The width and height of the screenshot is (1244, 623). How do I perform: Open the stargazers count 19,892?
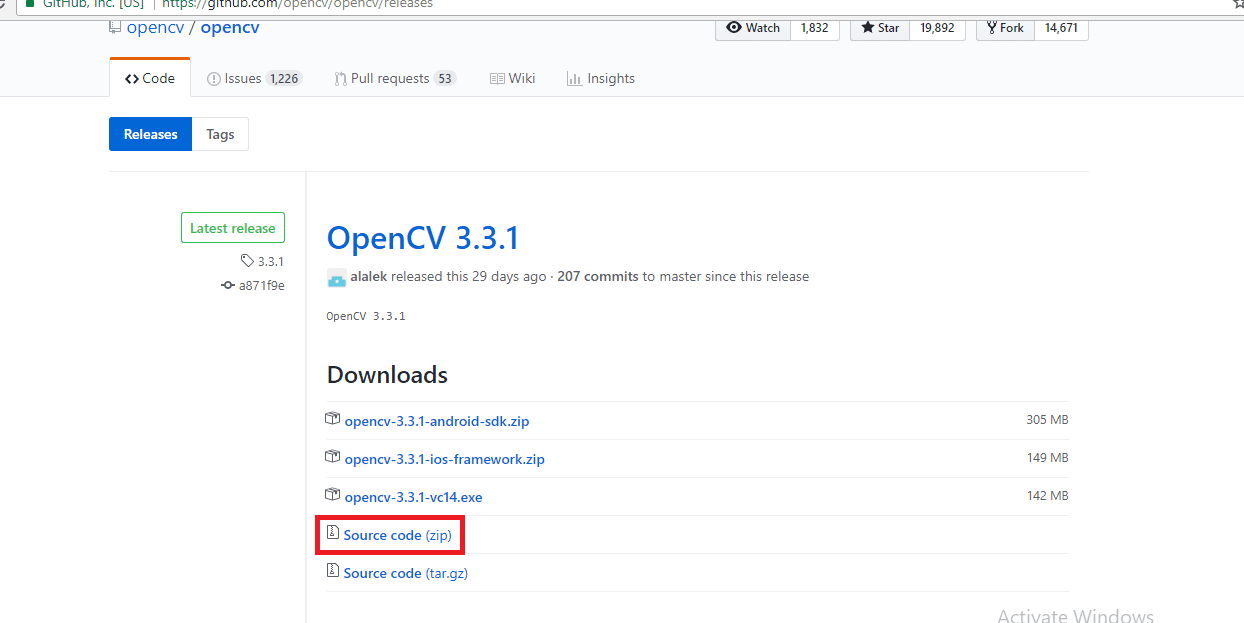click(937, 28)
